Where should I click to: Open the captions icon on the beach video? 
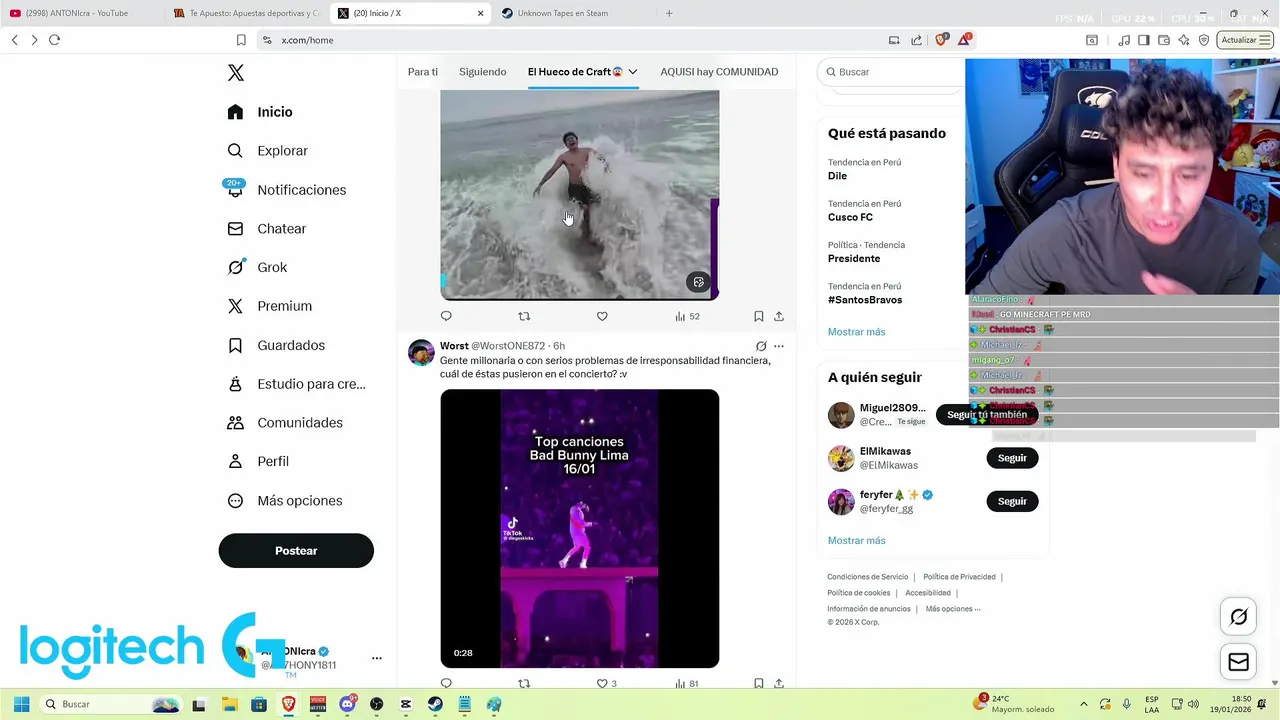699,282
